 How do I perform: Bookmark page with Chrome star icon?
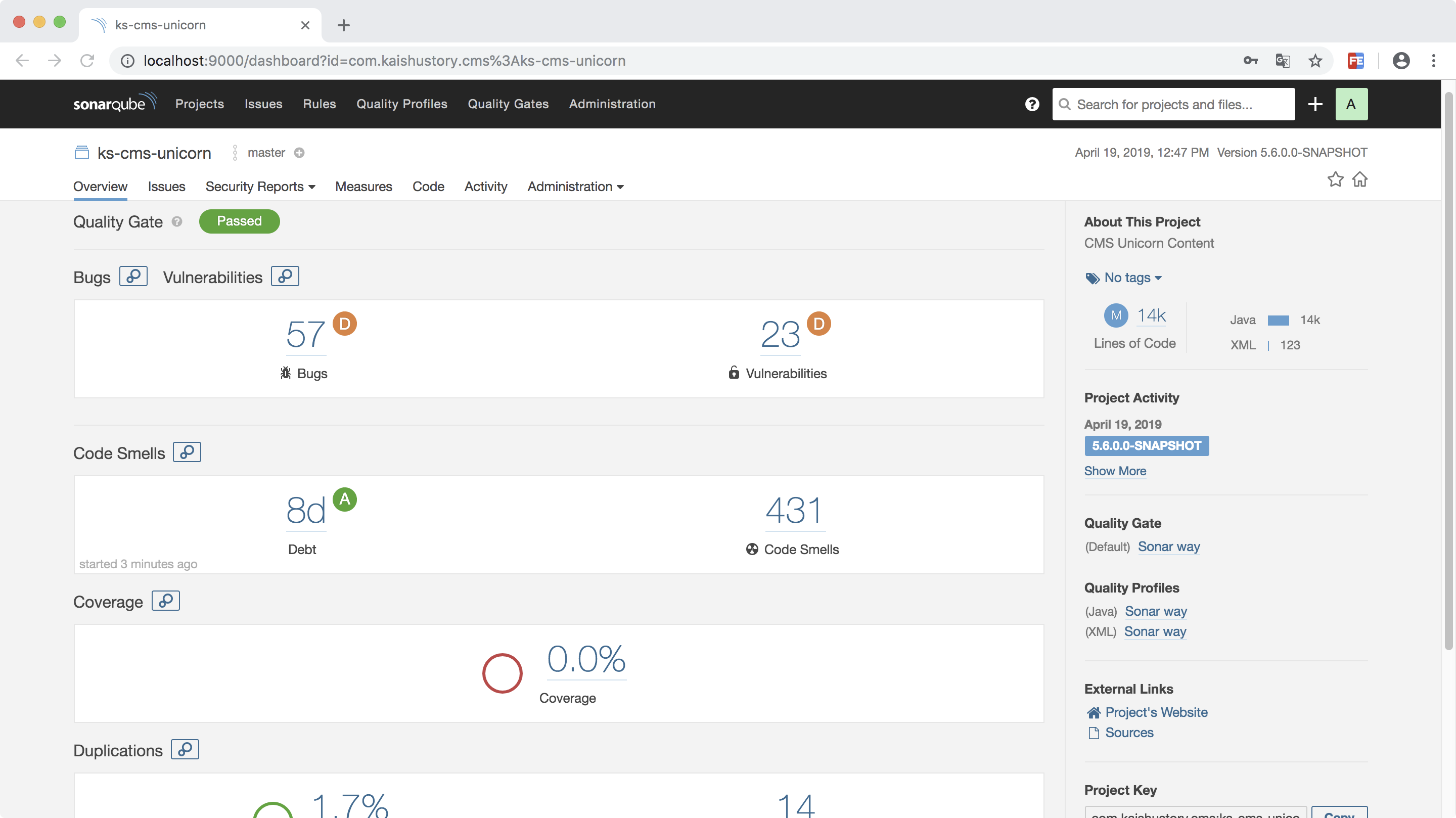click(1315, 61)
